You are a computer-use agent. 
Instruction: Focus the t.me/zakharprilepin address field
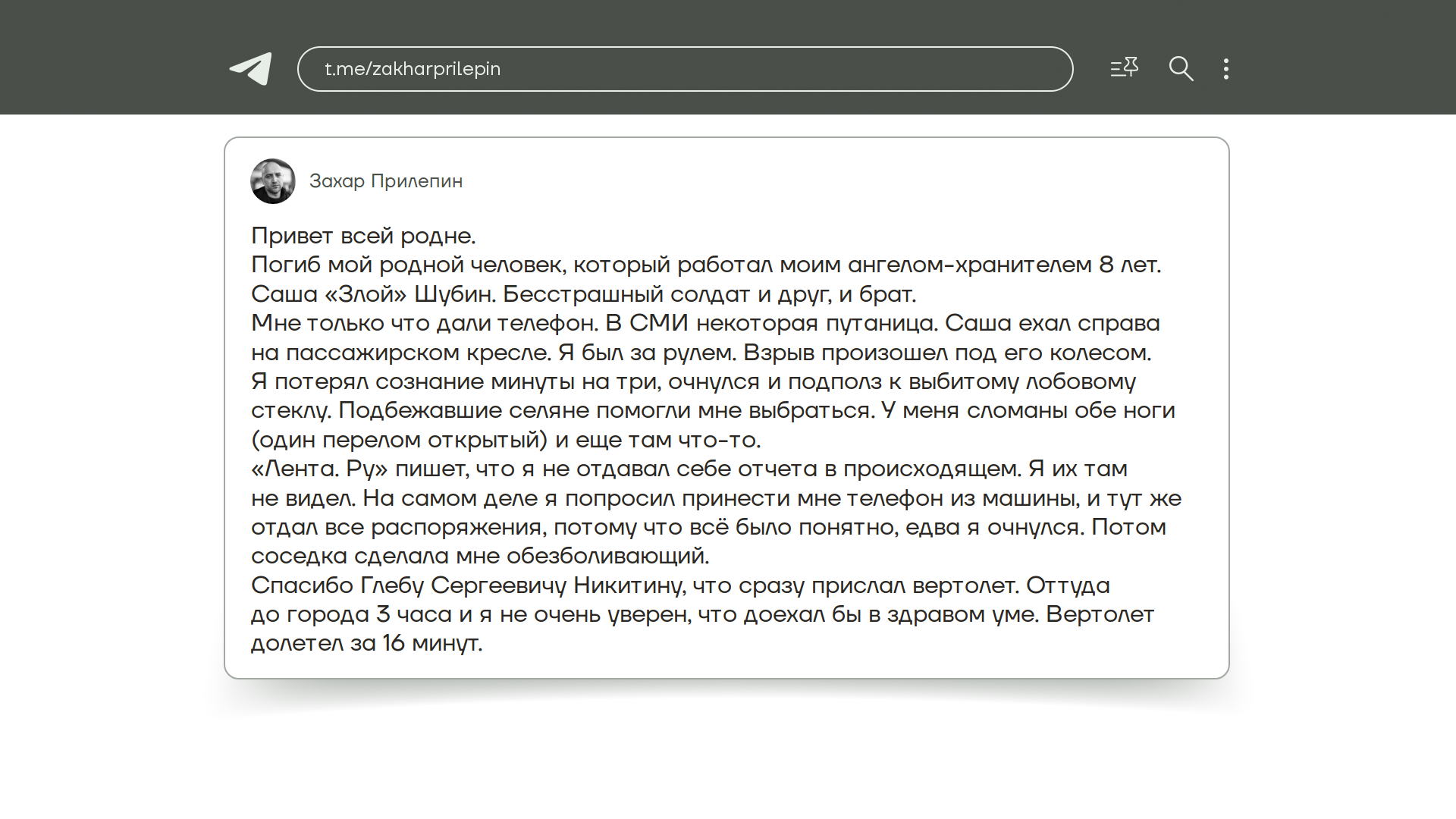[x=684, y=69]
